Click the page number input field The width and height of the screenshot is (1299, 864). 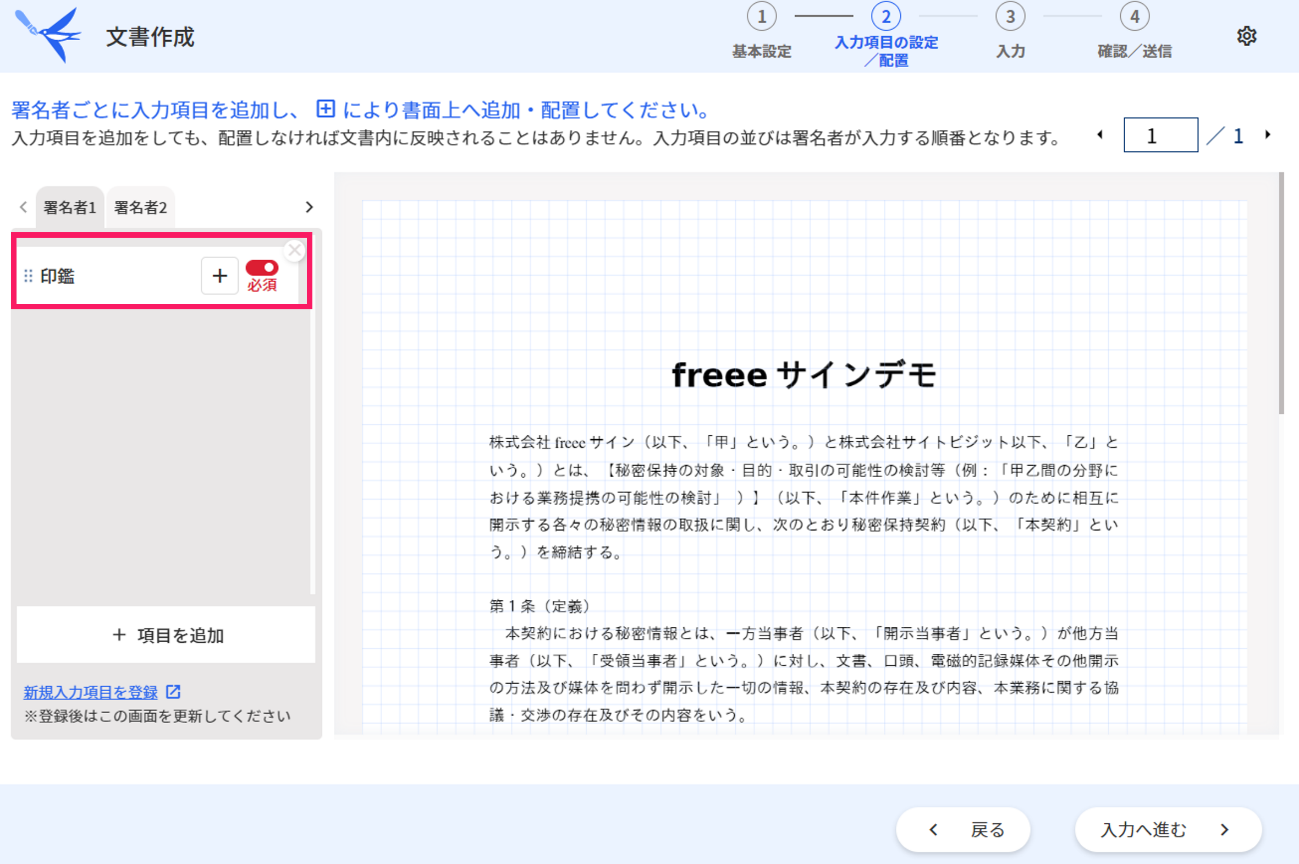pos(1161,135)
